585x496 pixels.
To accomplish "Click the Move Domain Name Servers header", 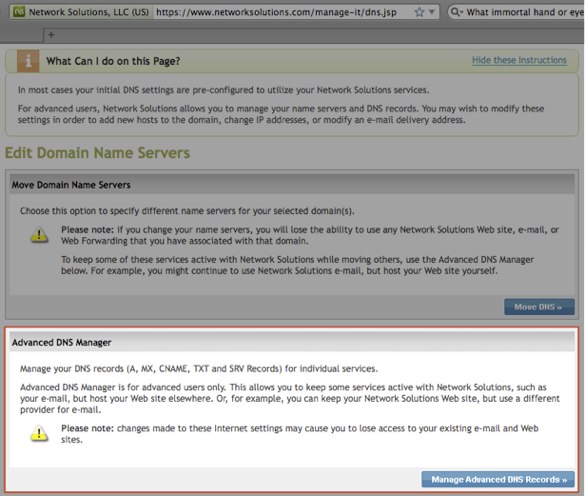I will pyautogui.click(x=71, y=185).
